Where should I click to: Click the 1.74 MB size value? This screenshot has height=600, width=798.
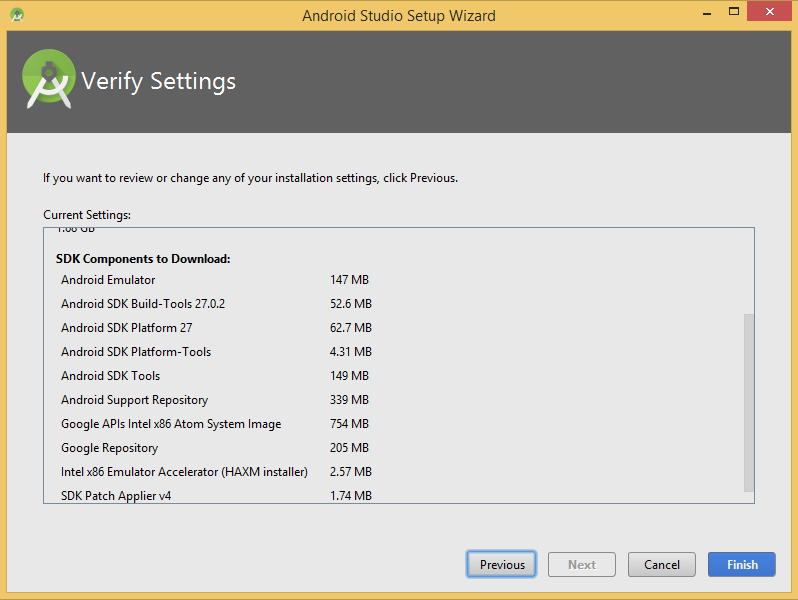[351, 495]
